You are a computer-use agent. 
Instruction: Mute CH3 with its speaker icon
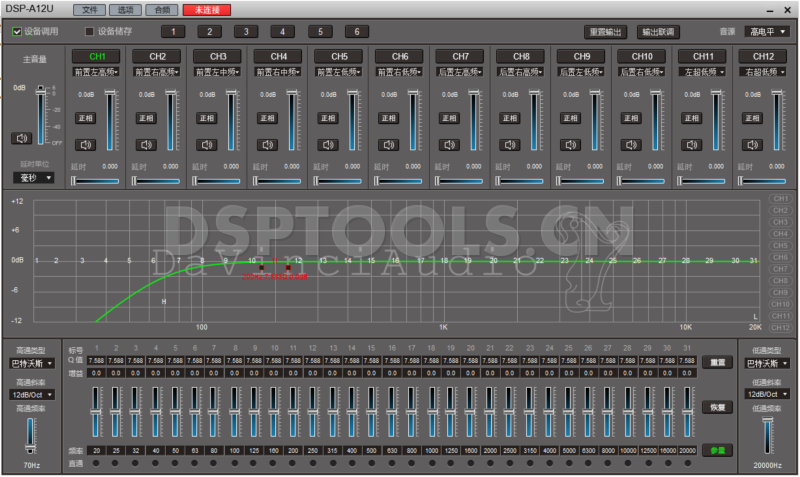(207, 145)
